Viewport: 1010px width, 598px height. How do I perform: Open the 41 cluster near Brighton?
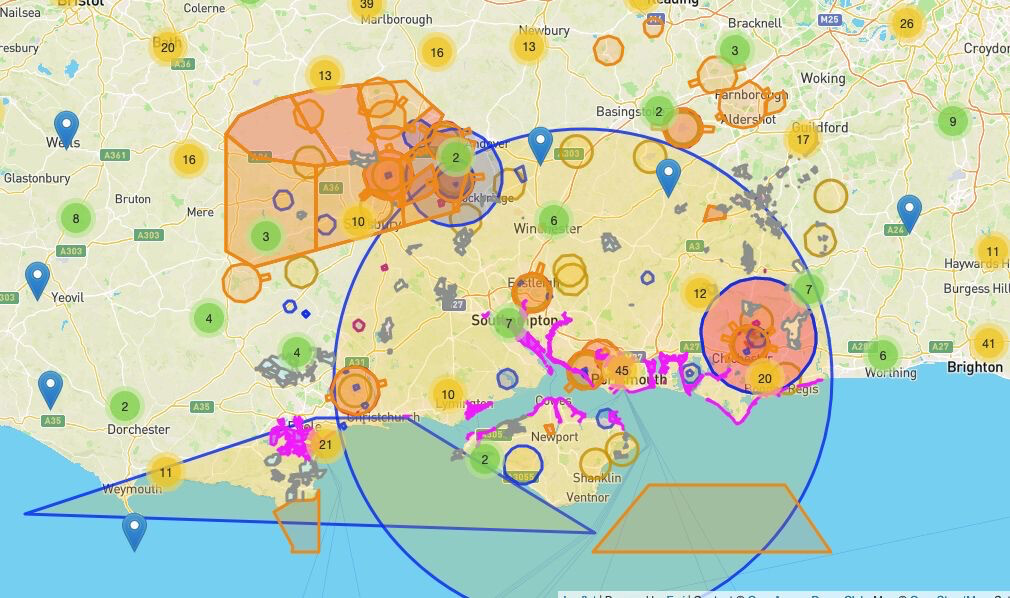point(988,343)
